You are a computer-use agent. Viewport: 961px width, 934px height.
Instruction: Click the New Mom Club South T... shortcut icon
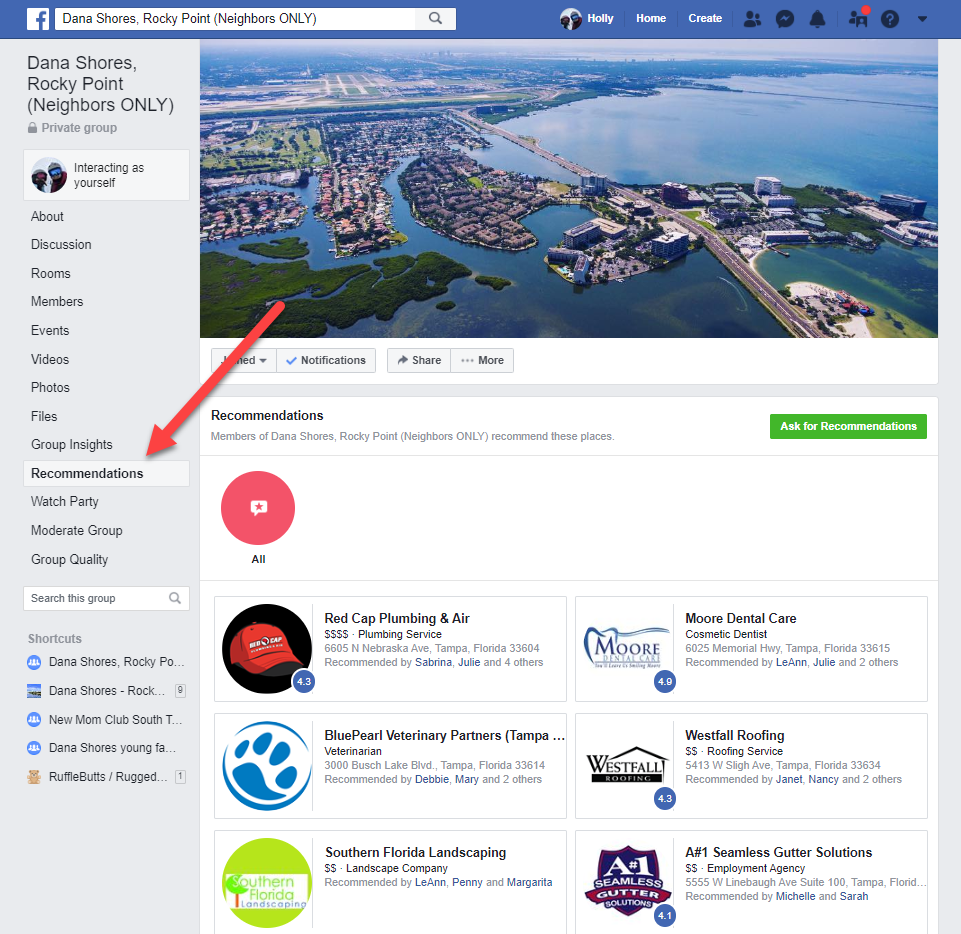[34, 719]
